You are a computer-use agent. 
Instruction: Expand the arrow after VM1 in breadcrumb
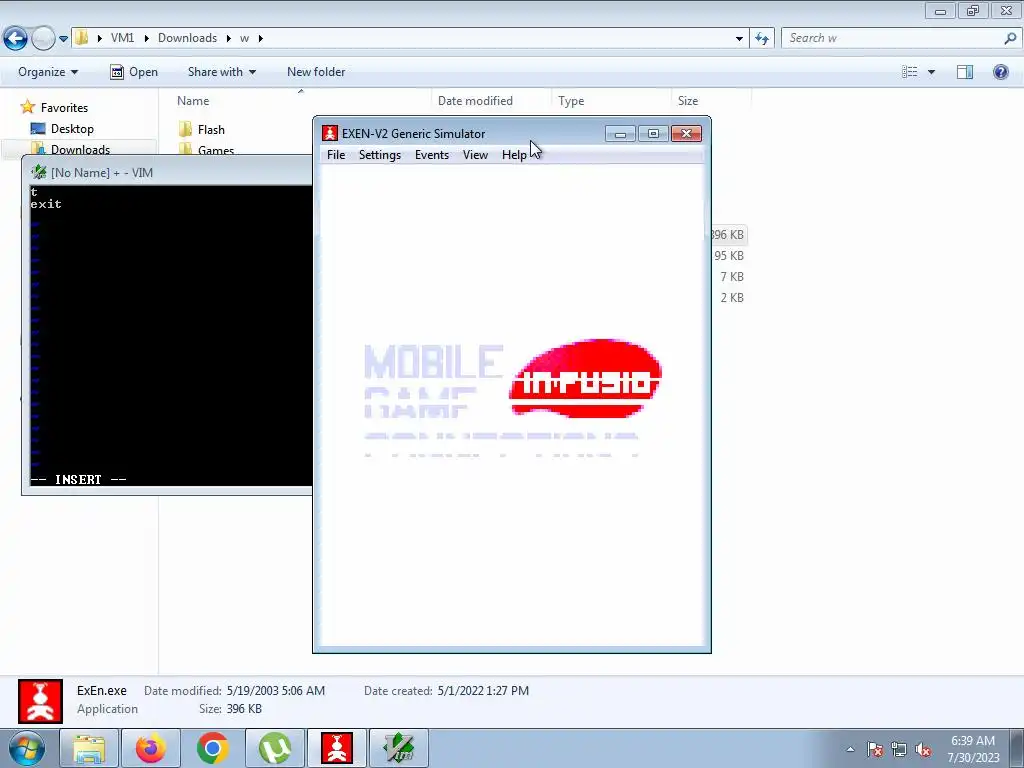point(146,38)
